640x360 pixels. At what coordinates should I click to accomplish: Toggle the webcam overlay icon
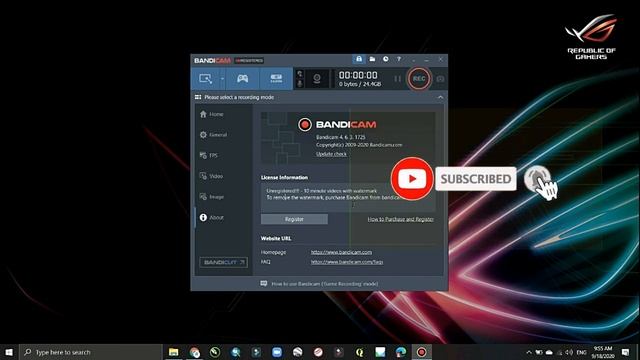317,78
